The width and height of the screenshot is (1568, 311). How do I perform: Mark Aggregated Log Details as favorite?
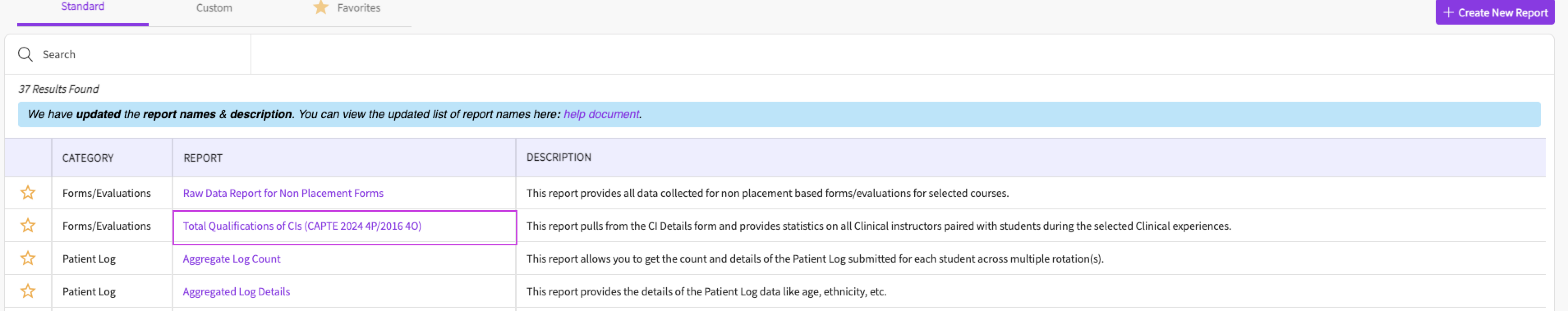(28, 292)
